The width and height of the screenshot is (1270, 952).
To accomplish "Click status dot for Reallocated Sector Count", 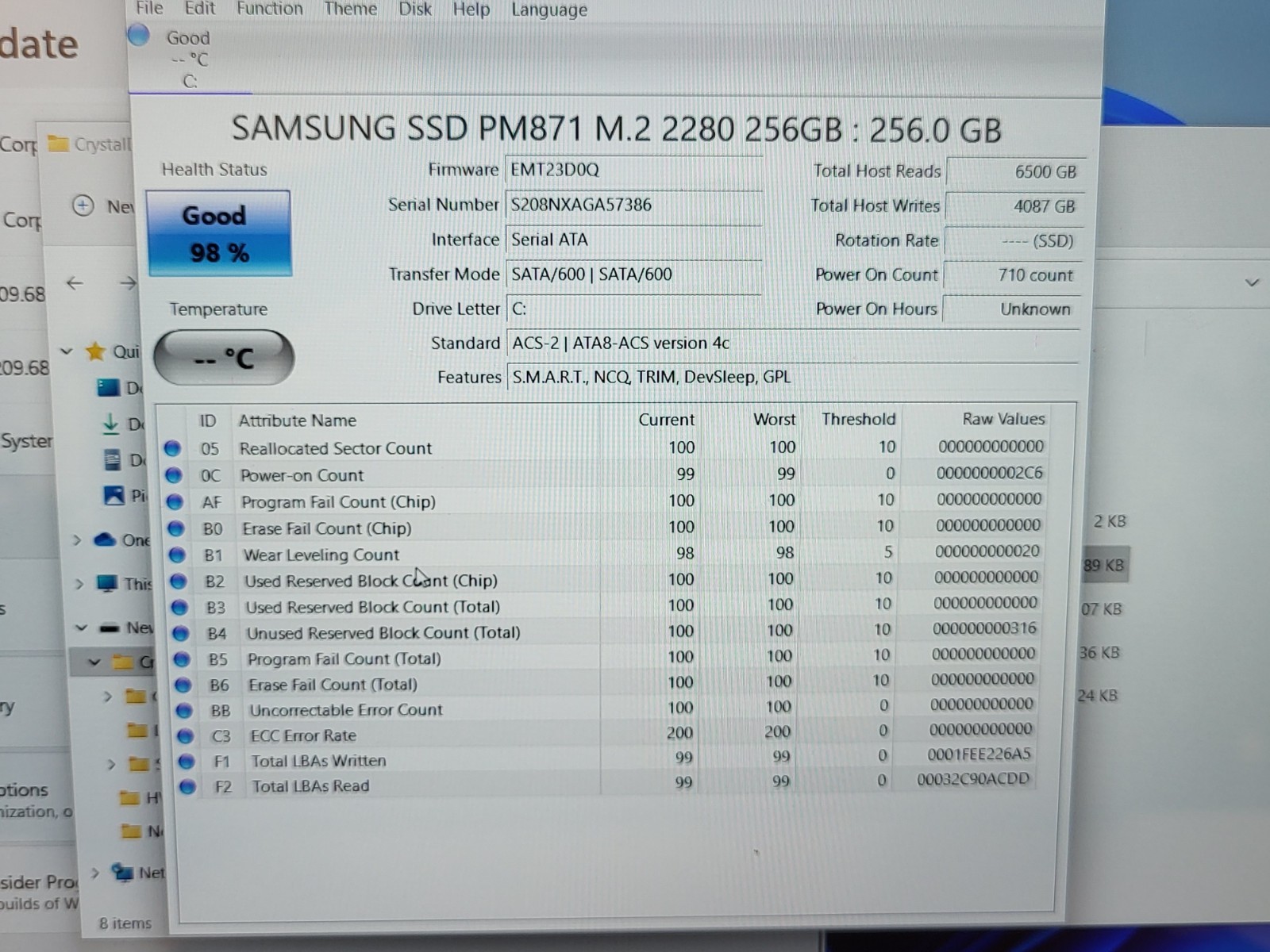I will click(172, 448).
